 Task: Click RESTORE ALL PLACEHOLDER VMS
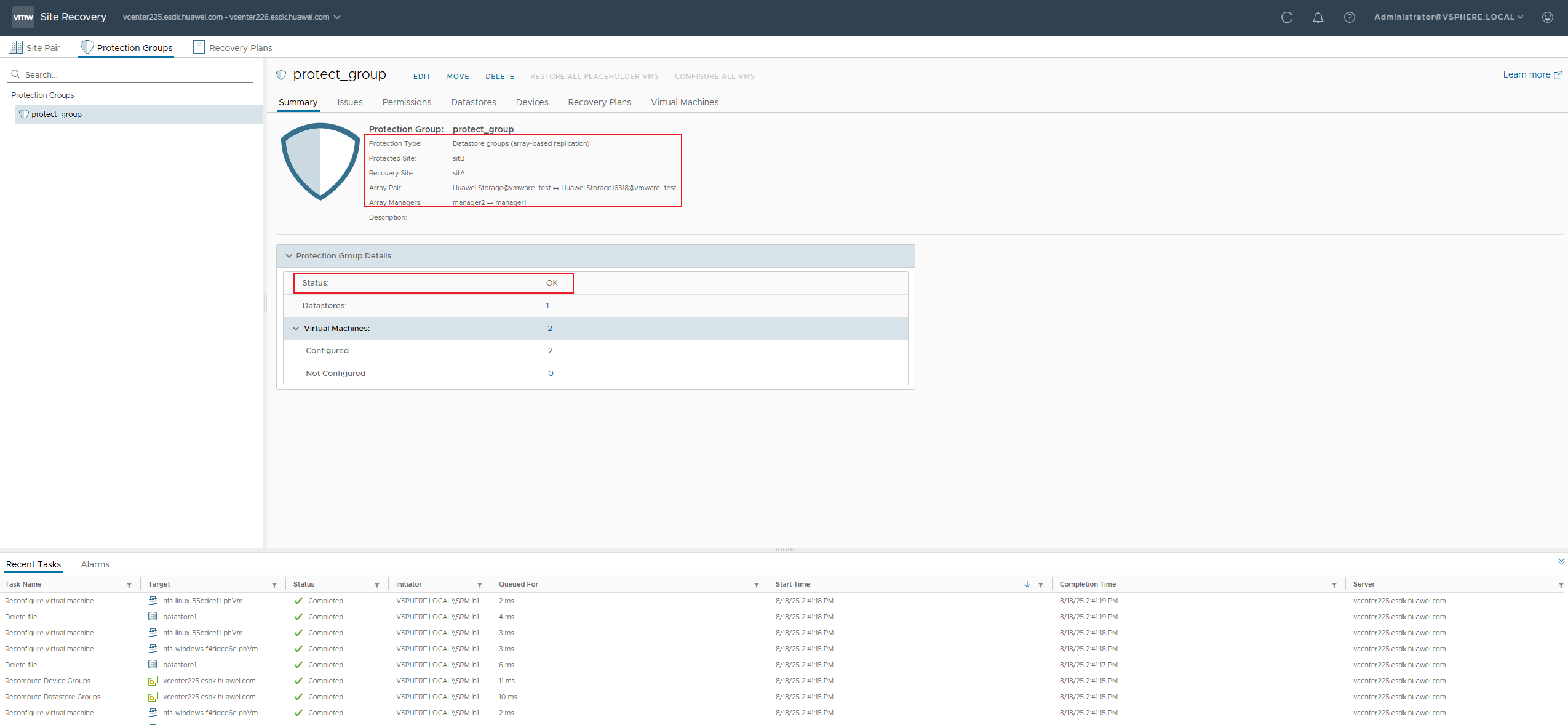[x=594, y=76]
